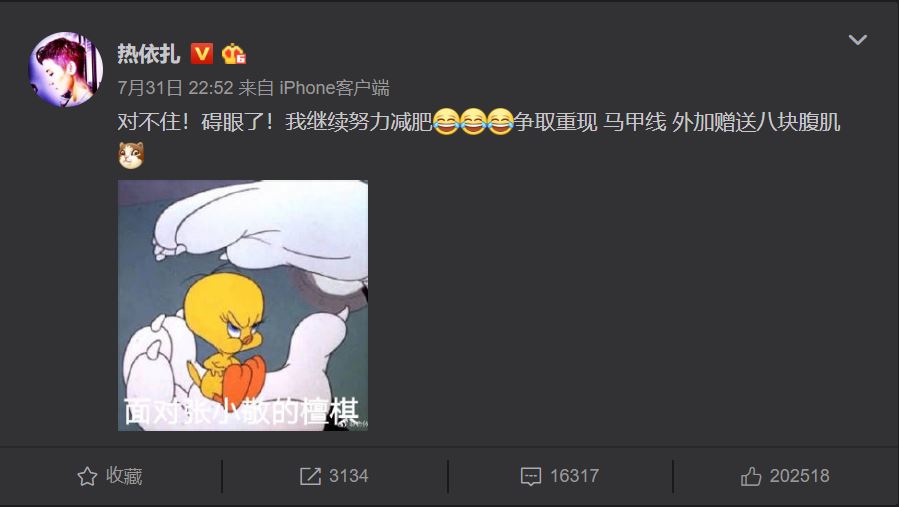Click the 热依扎 profile avatar

click(x=66, y=69)
